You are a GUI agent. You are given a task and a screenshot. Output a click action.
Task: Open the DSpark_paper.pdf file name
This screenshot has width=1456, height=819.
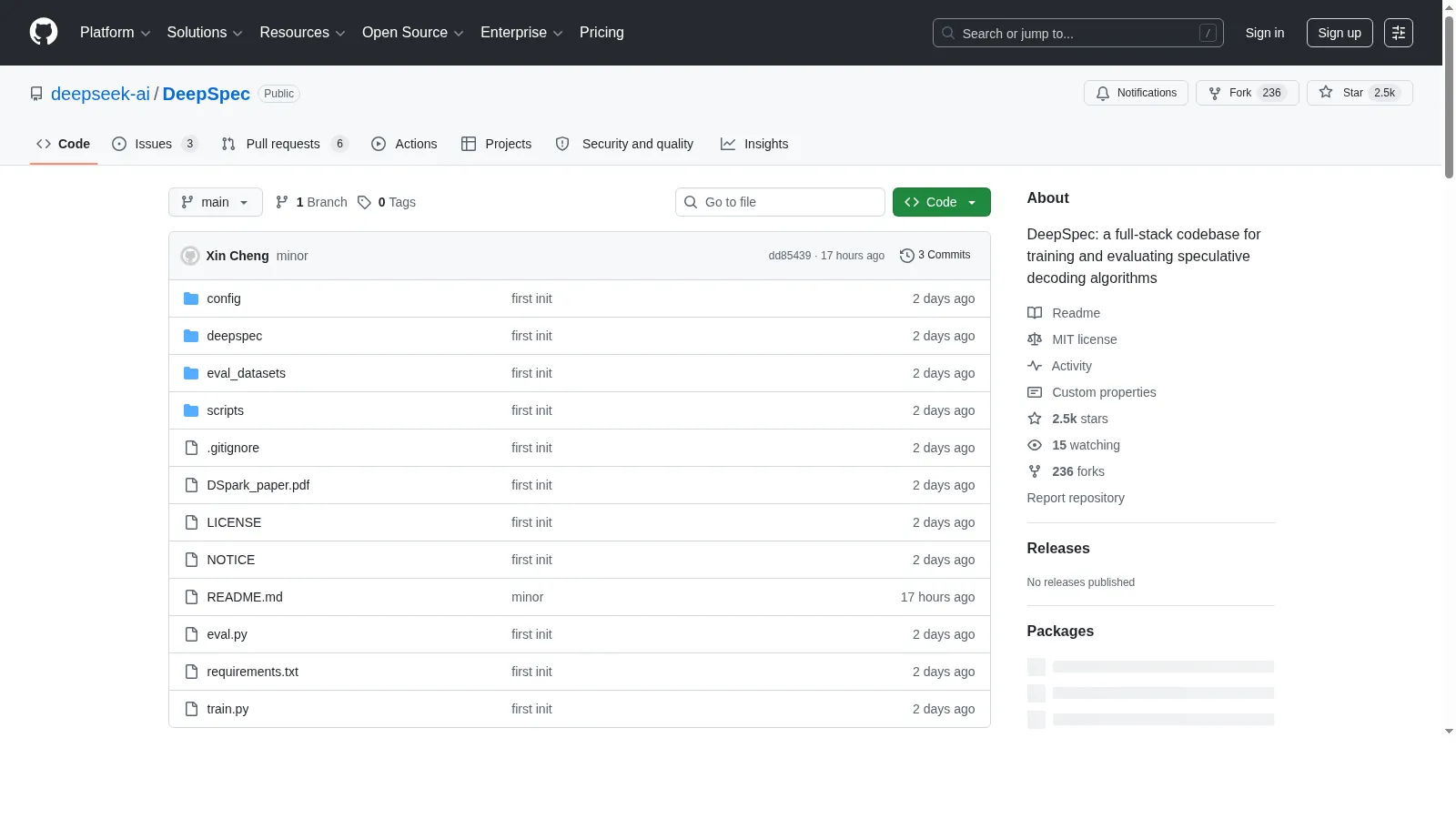tap(258, 485)
